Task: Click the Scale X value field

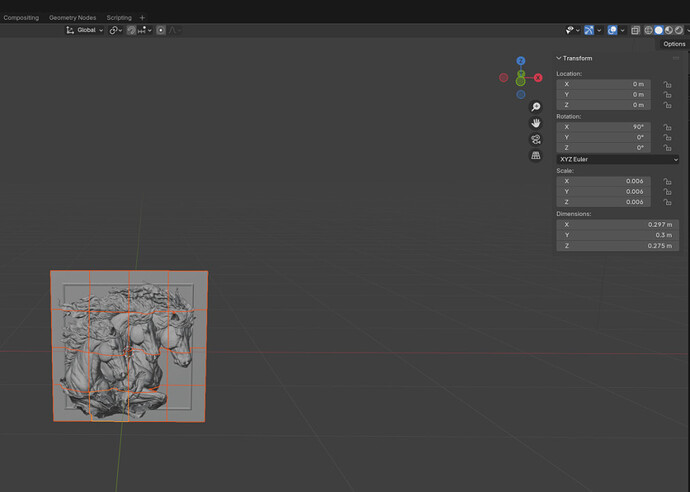Action: point(603,181)
